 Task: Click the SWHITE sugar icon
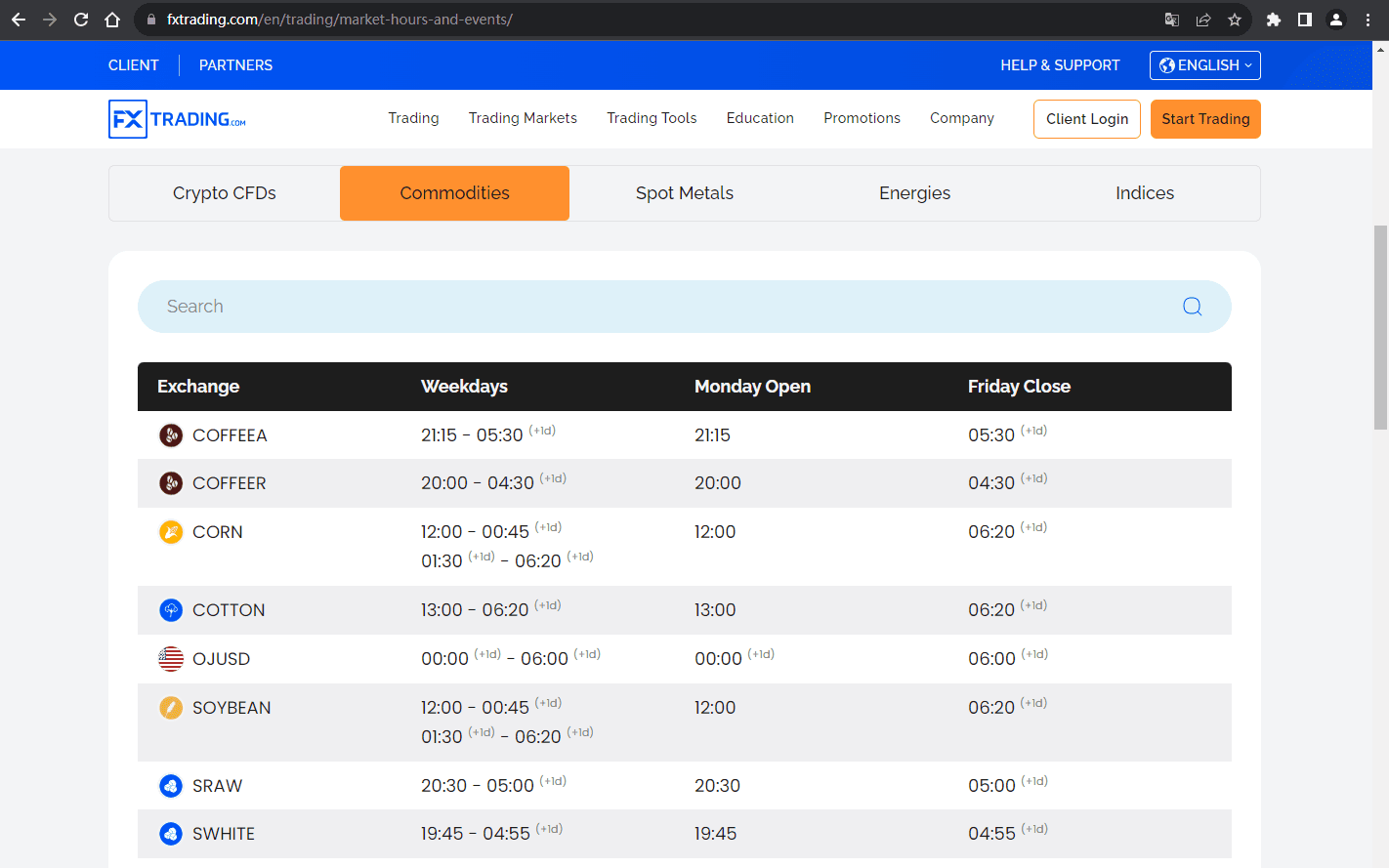tap(171, 834)
